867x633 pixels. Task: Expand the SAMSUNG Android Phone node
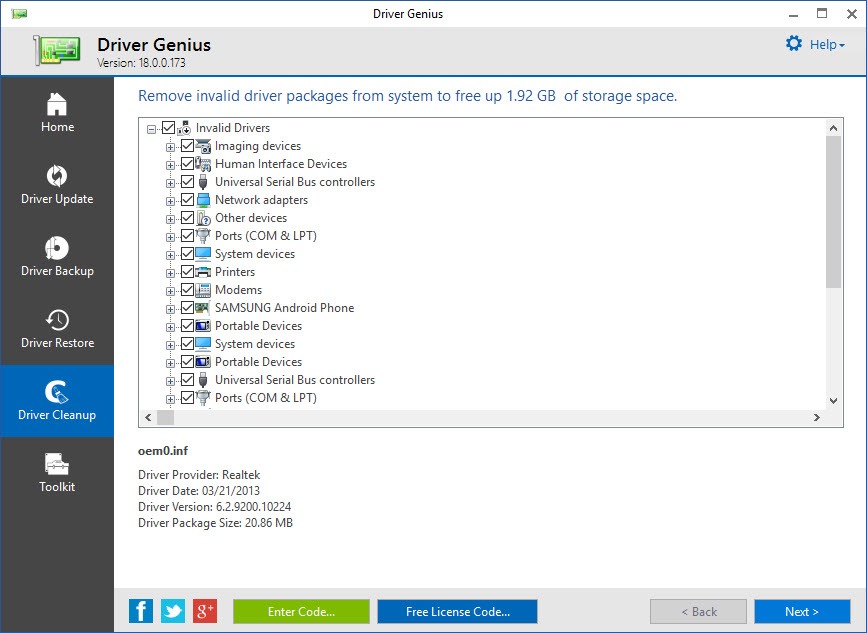coord(170,309)
